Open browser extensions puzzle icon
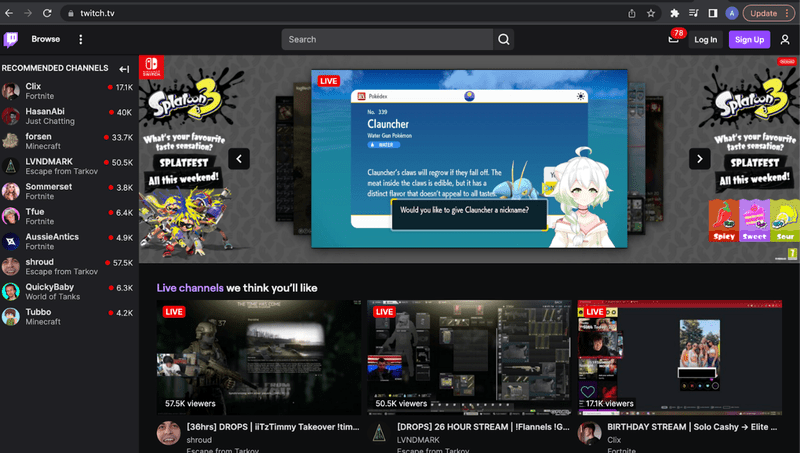 tap(674, 13)
